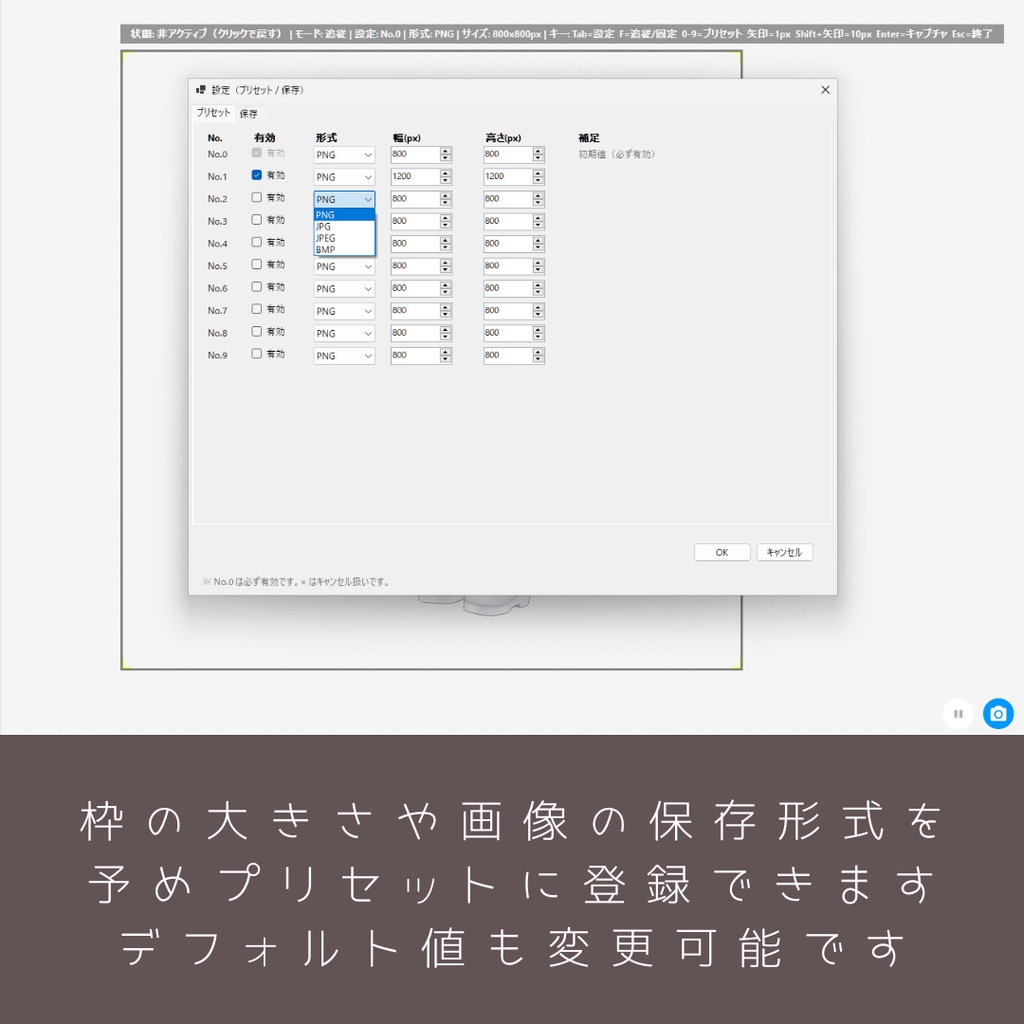Enable the No.3 preset checkbox
Screen dimensions: 1024x1024
(257, 219)
